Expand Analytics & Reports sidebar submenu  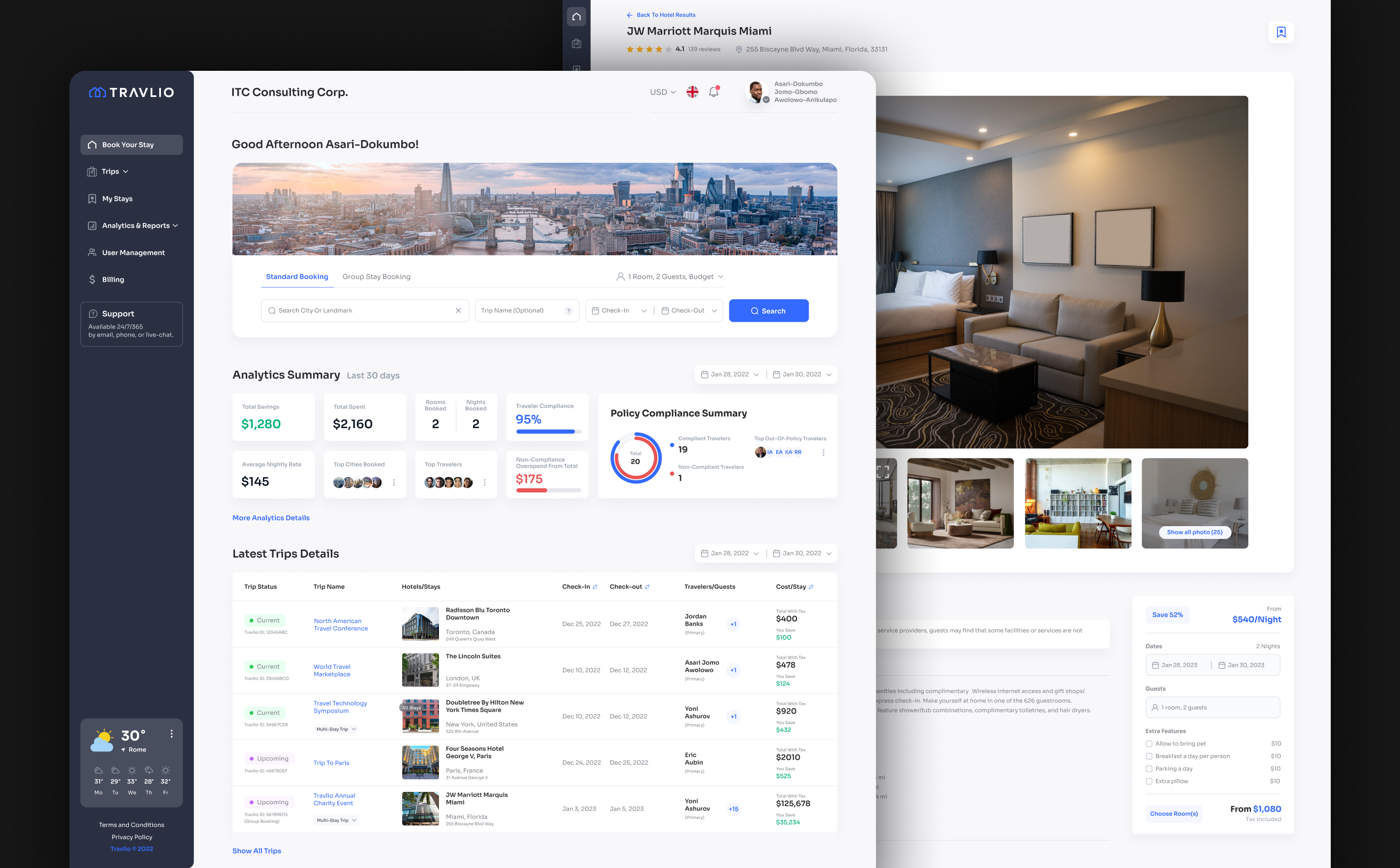(x=175, y=226)
